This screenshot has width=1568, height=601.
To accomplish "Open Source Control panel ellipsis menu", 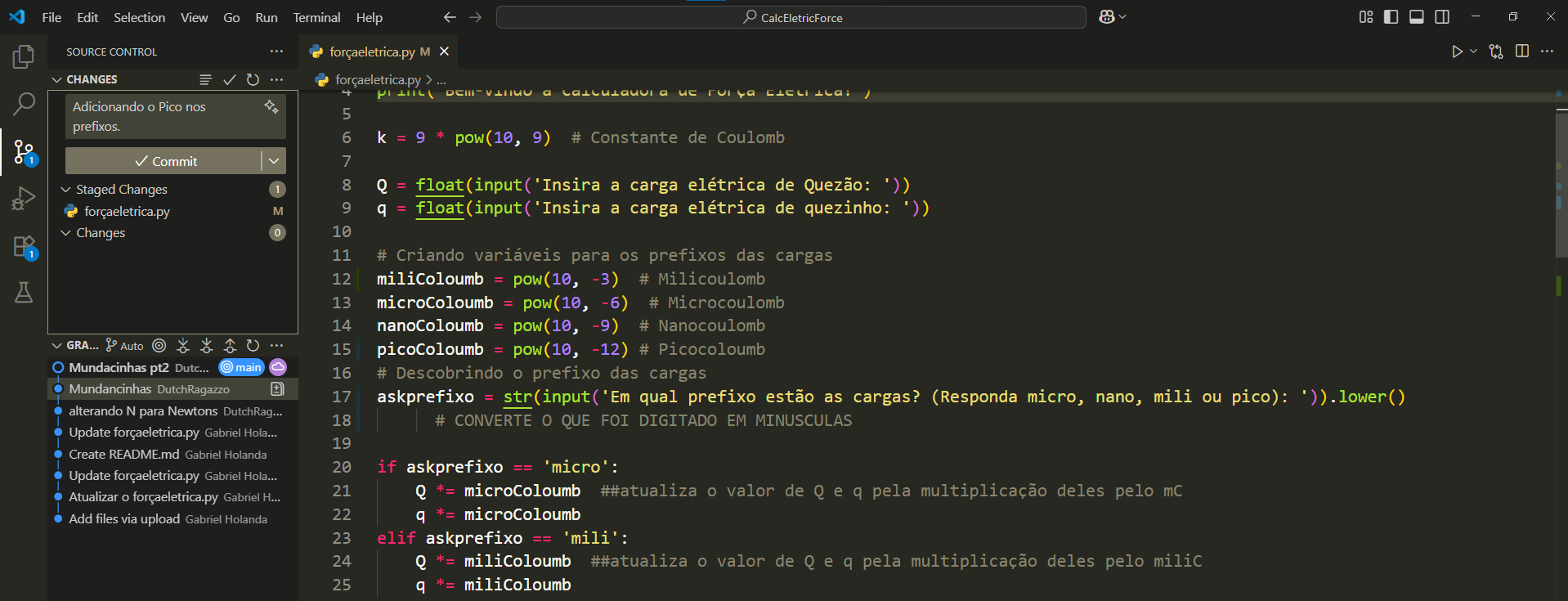I will [276, 52].
